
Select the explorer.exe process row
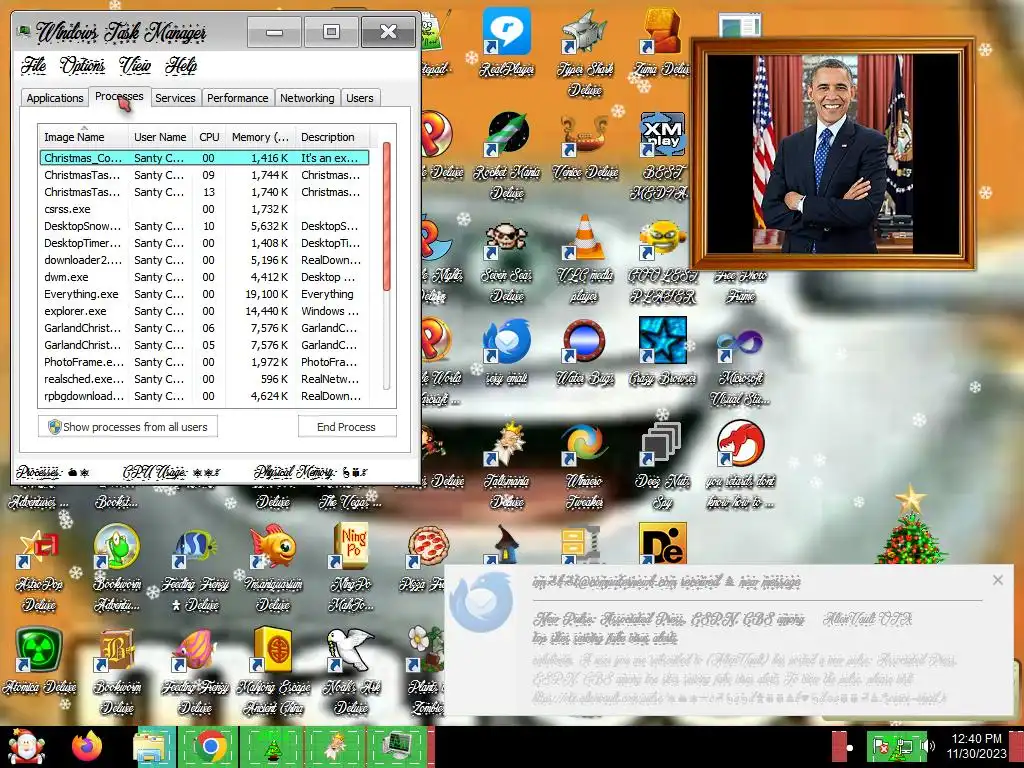(x=204, y=311)
